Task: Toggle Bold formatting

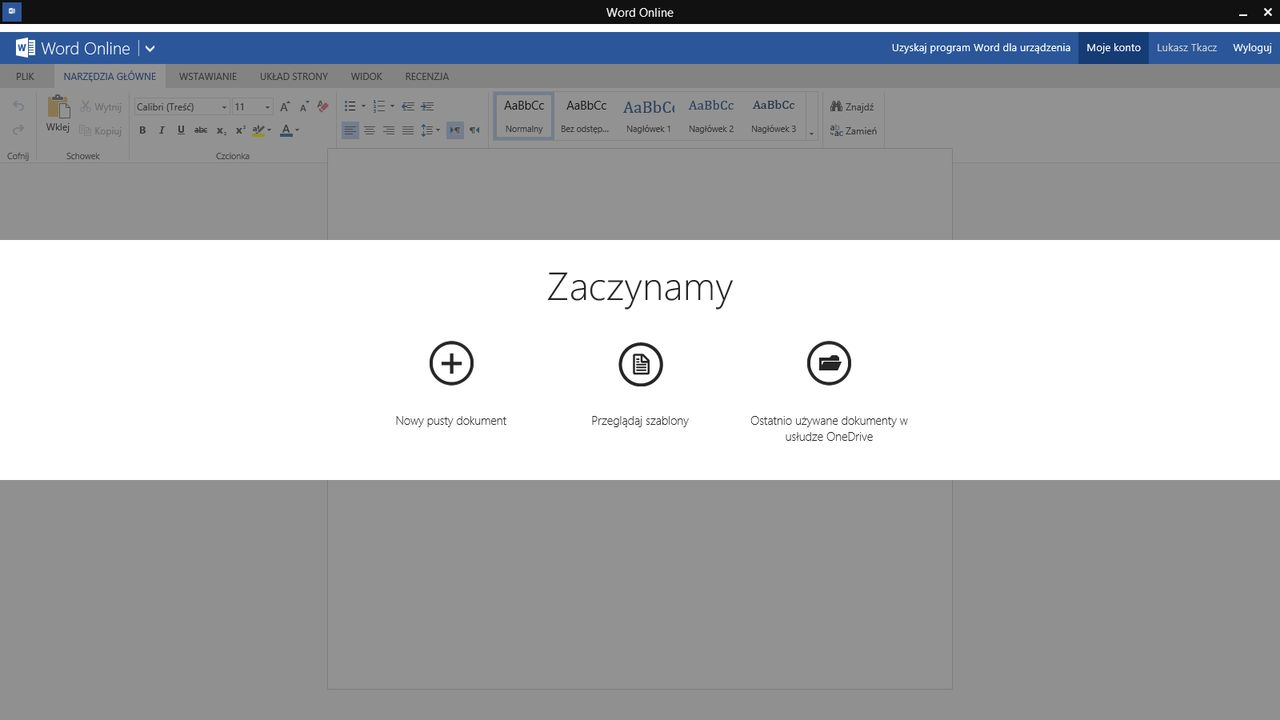Action: click(x=142, y=130)
